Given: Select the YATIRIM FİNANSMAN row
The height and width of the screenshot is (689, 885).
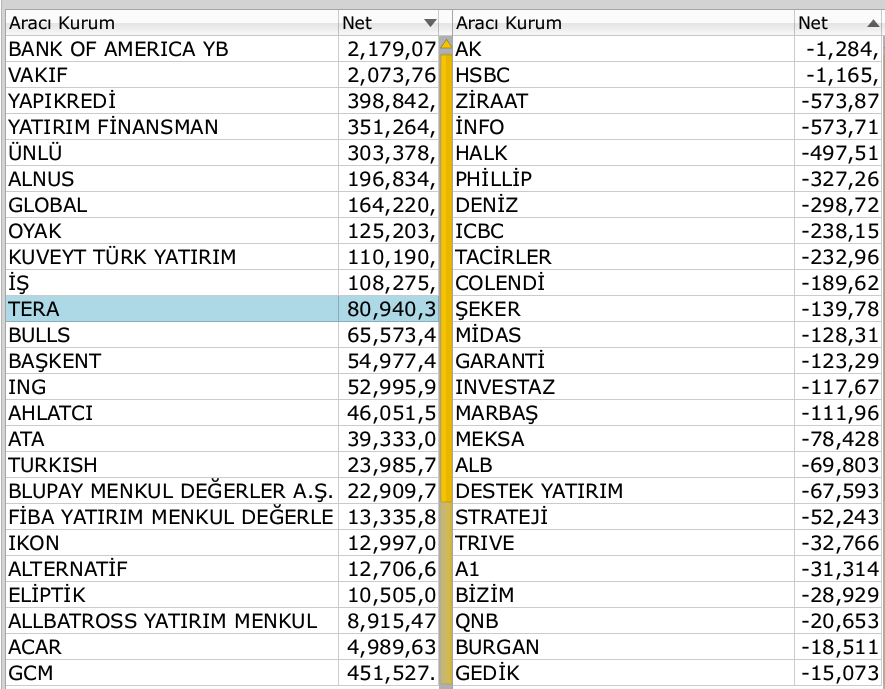Looking at the screenshot, I should coord(222,127).
